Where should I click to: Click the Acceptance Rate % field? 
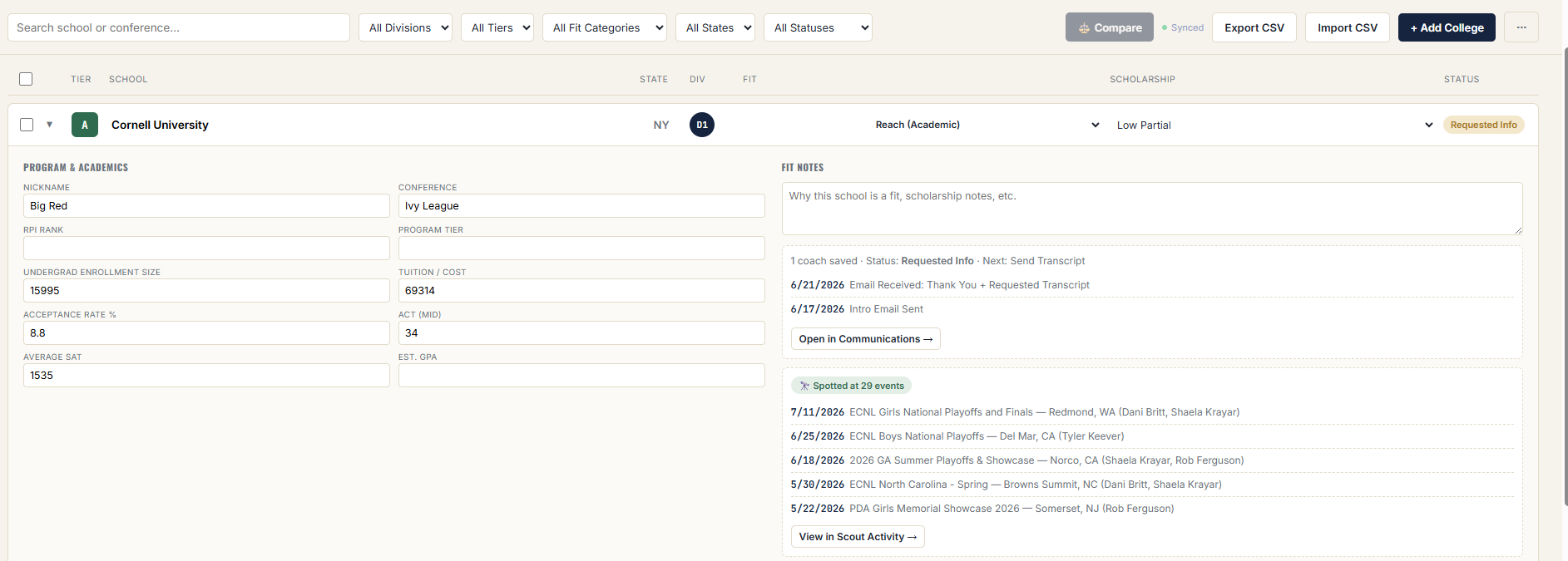[206, 333]
